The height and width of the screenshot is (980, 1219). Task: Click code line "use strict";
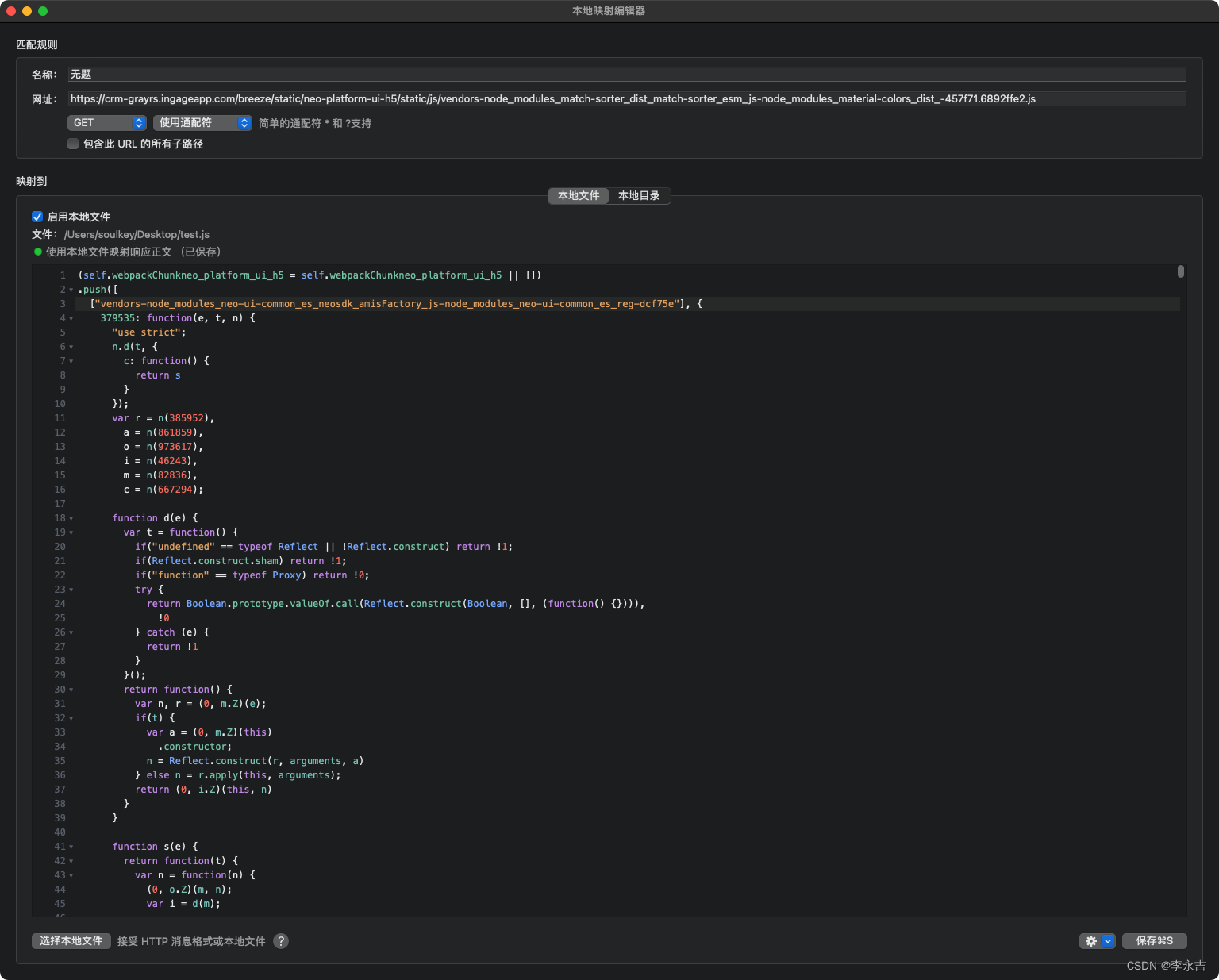coord(148,332)
